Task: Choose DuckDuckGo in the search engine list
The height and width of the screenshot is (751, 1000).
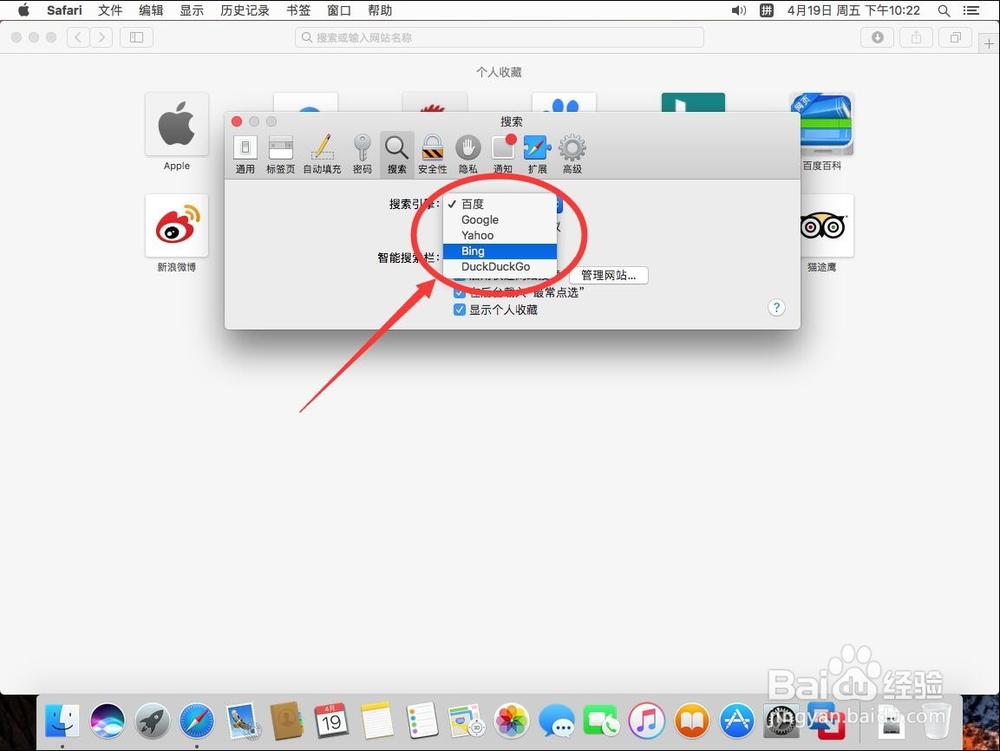Action: click(500, 266)
